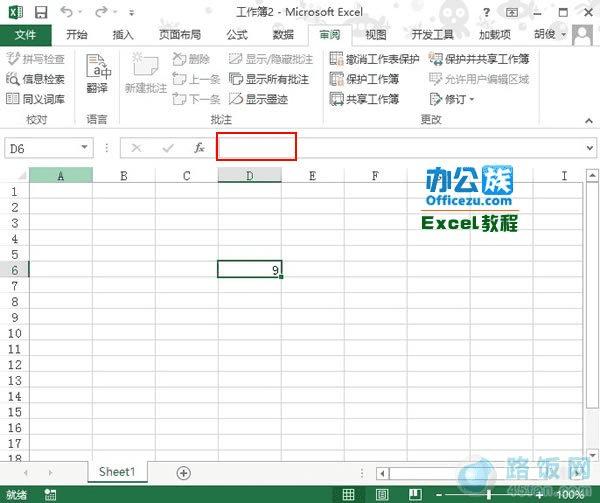
Task: Save the workbook with the floppy icon
Action: tap(41, 12)
